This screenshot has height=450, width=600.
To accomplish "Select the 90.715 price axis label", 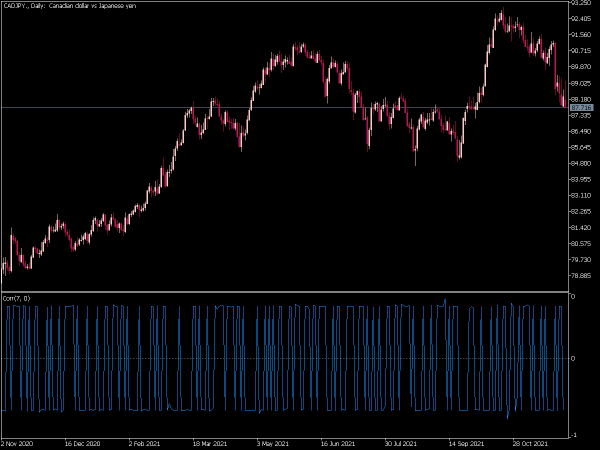I will pyautogui.click(x=581, y=51).
